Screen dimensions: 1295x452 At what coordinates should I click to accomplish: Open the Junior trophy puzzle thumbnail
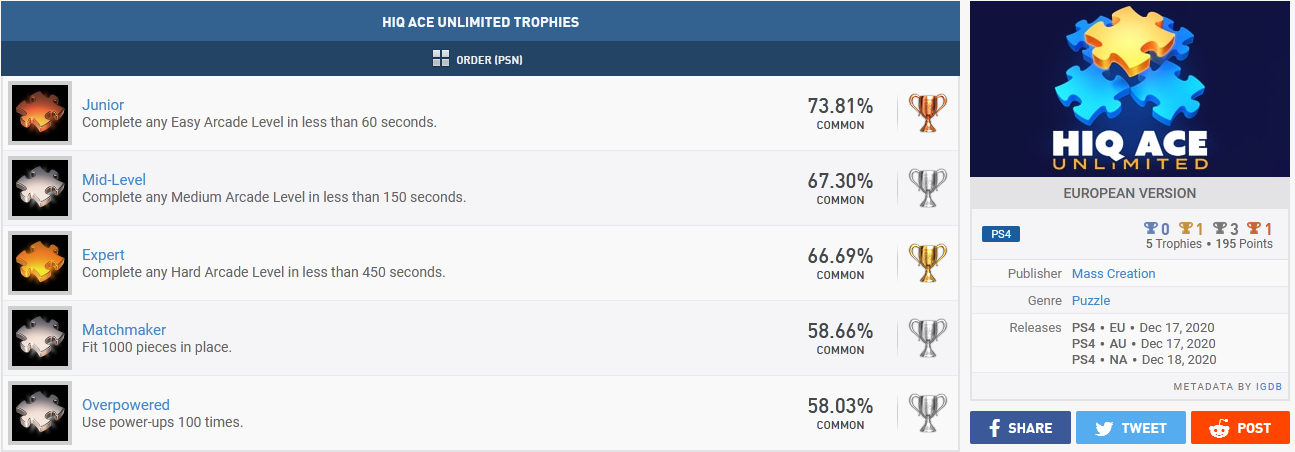(41, 113)
